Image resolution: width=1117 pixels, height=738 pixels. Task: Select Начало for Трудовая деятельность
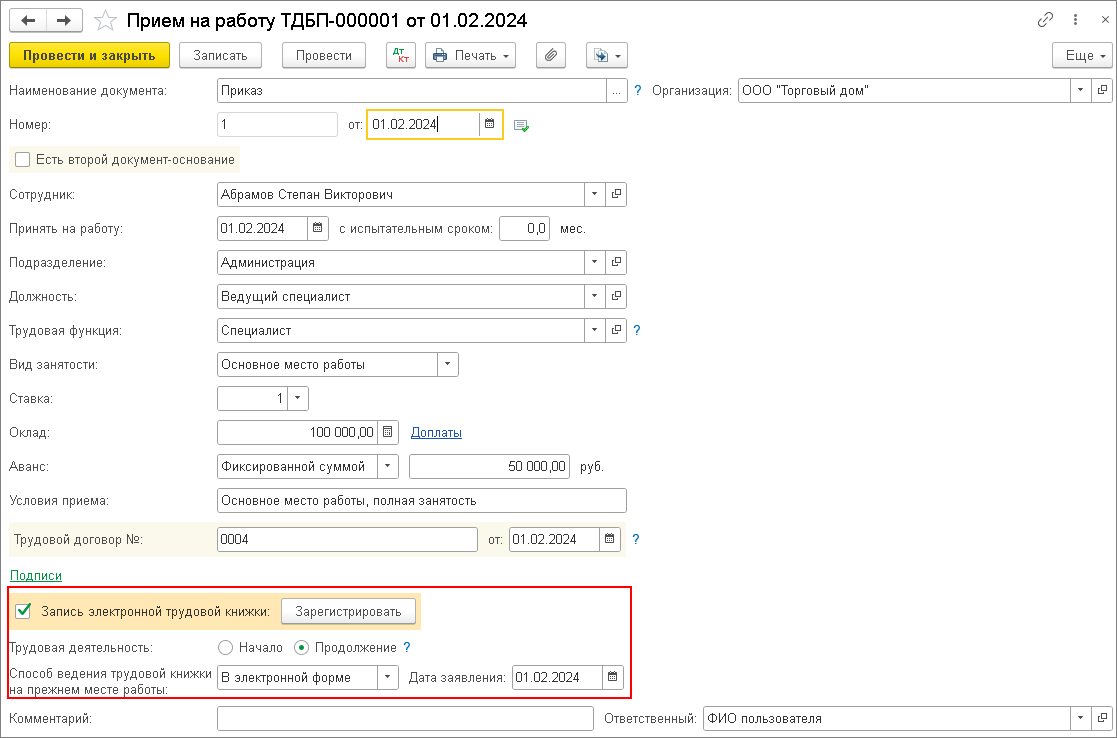[x=226, y=648]
